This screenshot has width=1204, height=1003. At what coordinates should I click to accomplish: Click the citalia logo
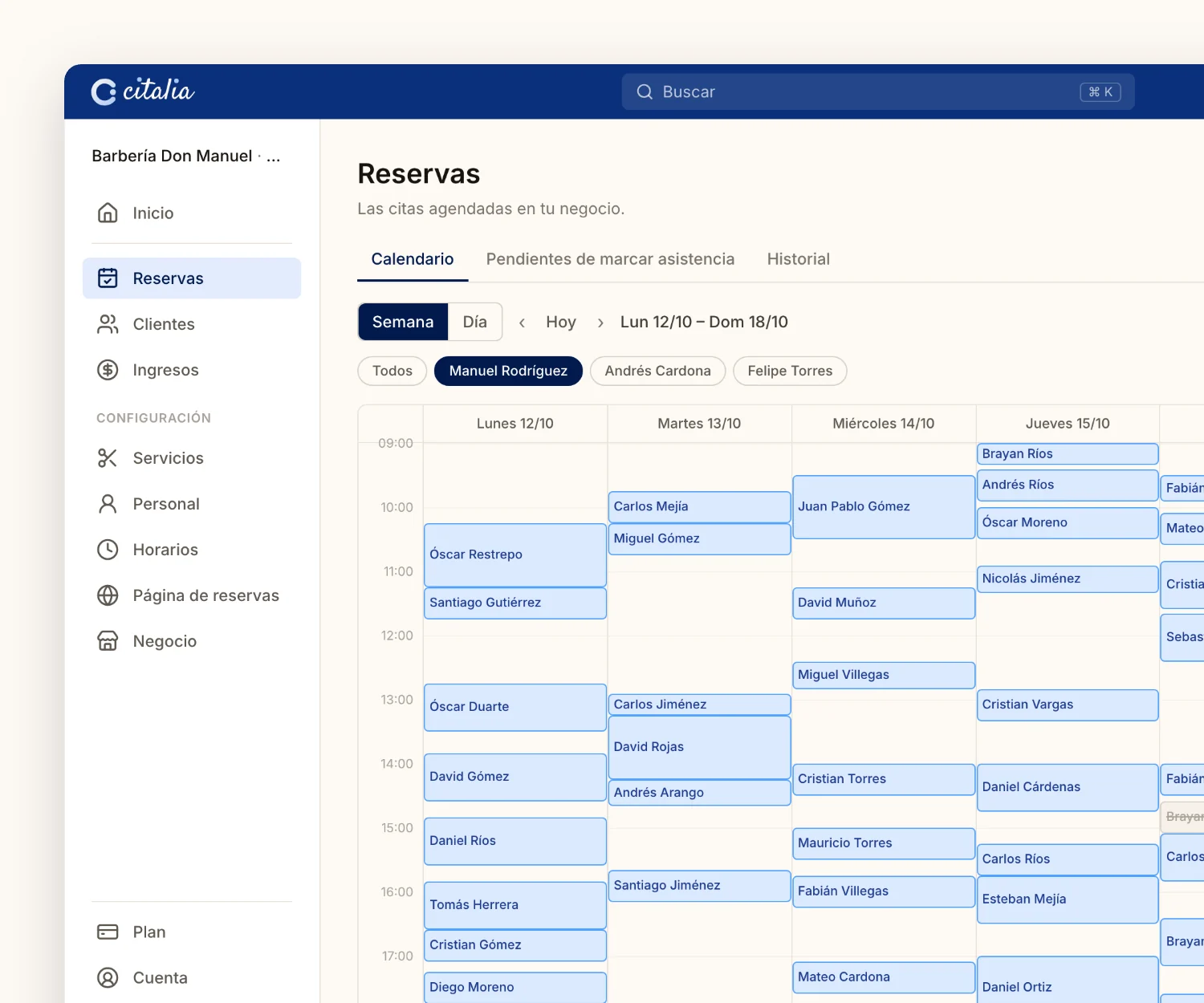pyautogui.click(x=143, y=91)
